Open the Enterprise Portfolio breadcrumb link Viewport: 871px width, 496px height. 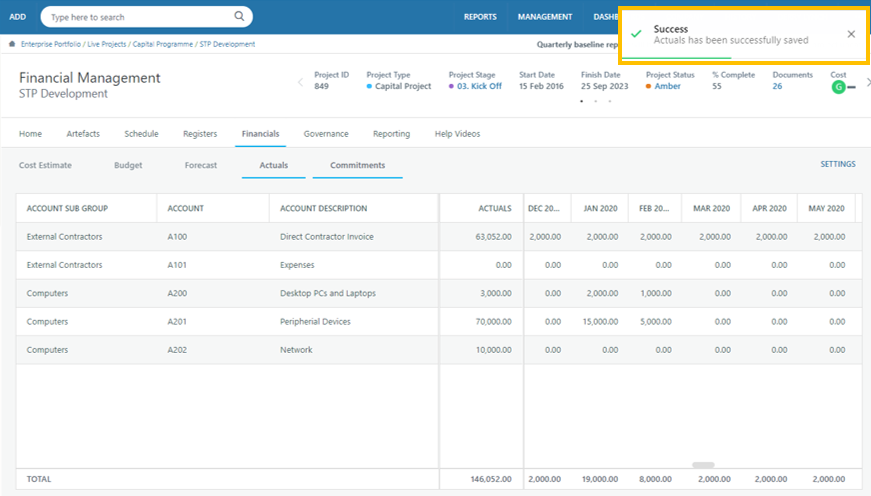(x=51, y=44)
